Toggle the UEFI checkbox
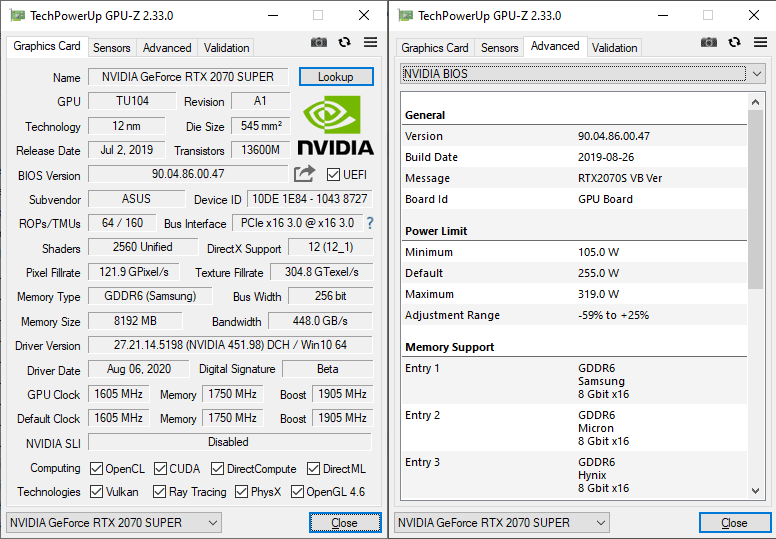Viewport: 776px width, 539px height. coord(334,175)
